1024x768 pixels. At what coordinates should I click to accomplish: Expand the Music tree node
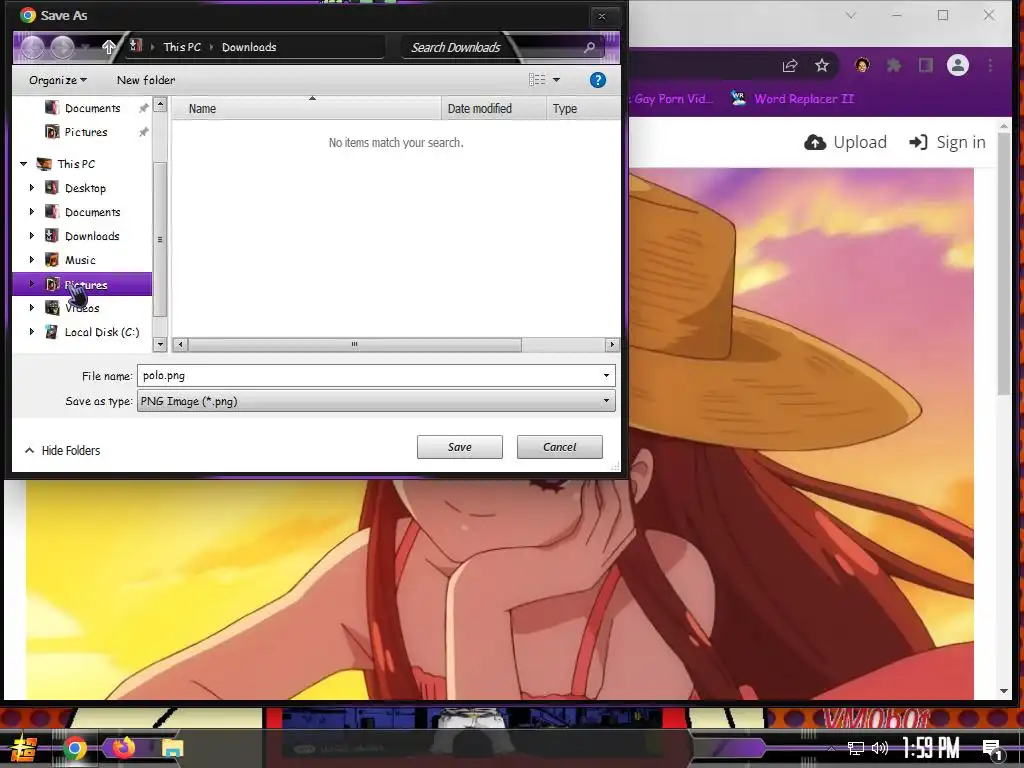pyautogui.click(x=31, y=260)
